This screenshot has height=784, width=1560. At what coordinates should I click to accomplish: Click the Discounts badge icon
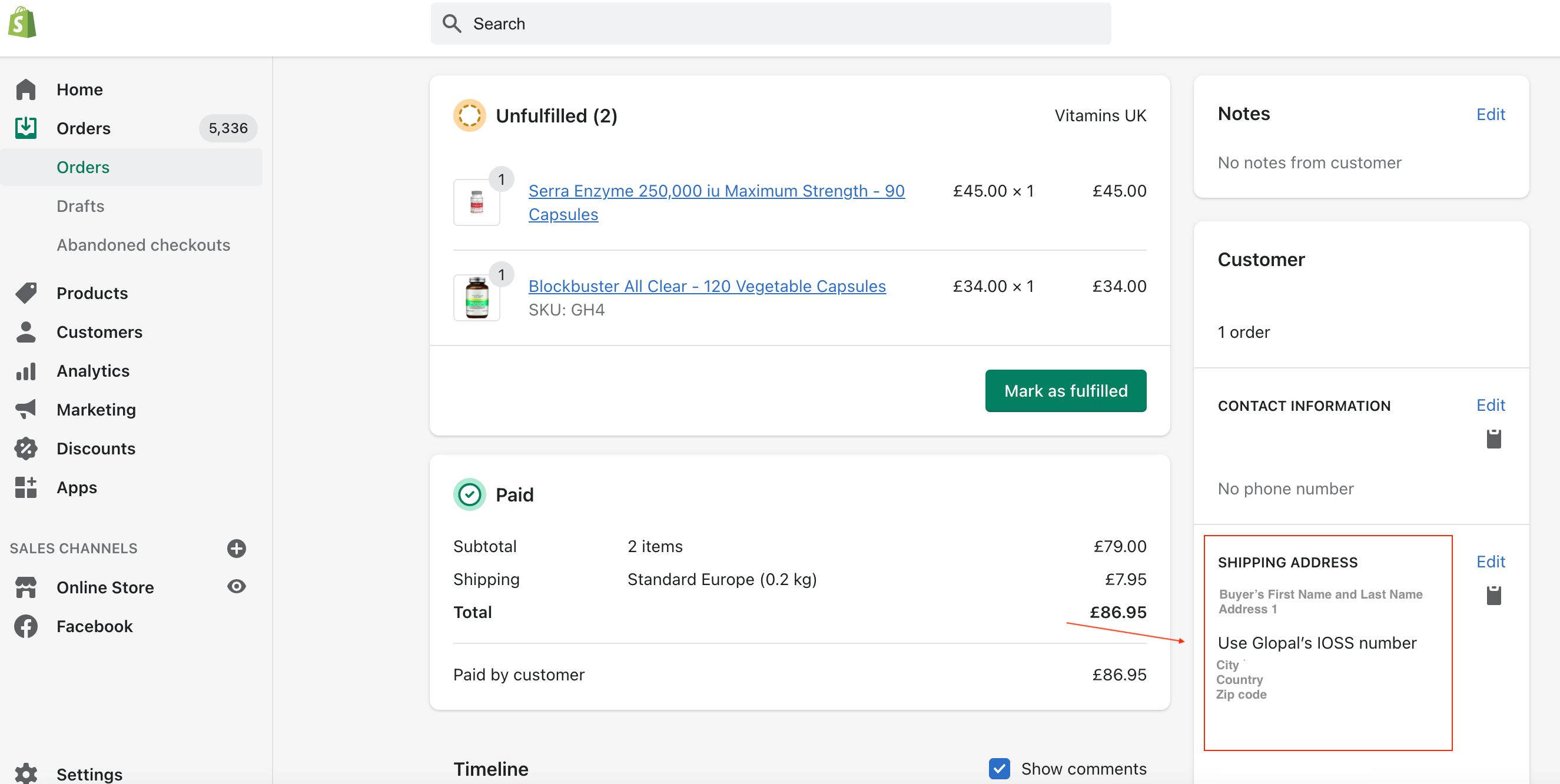pyautogui.click(x=26, y=449)
